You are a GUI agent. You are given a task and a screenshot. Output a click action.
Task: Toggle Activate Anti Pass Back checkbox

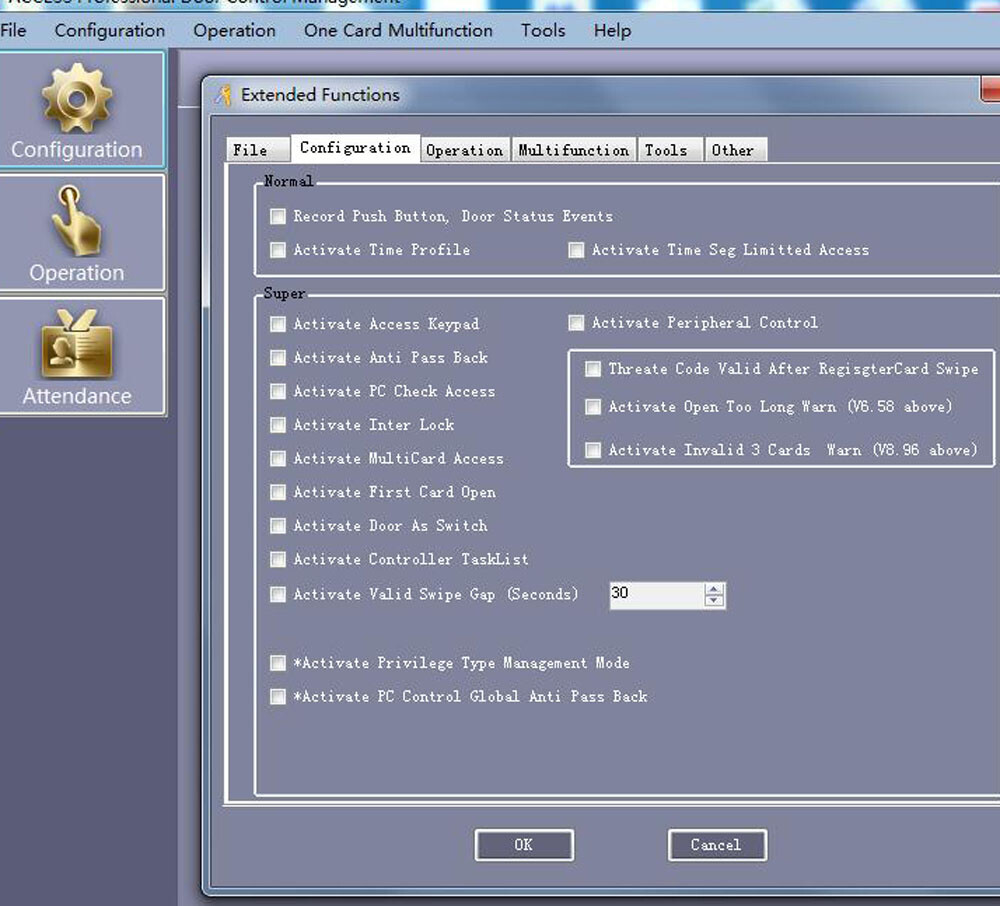pyautogui.click(x=278, y=358)
